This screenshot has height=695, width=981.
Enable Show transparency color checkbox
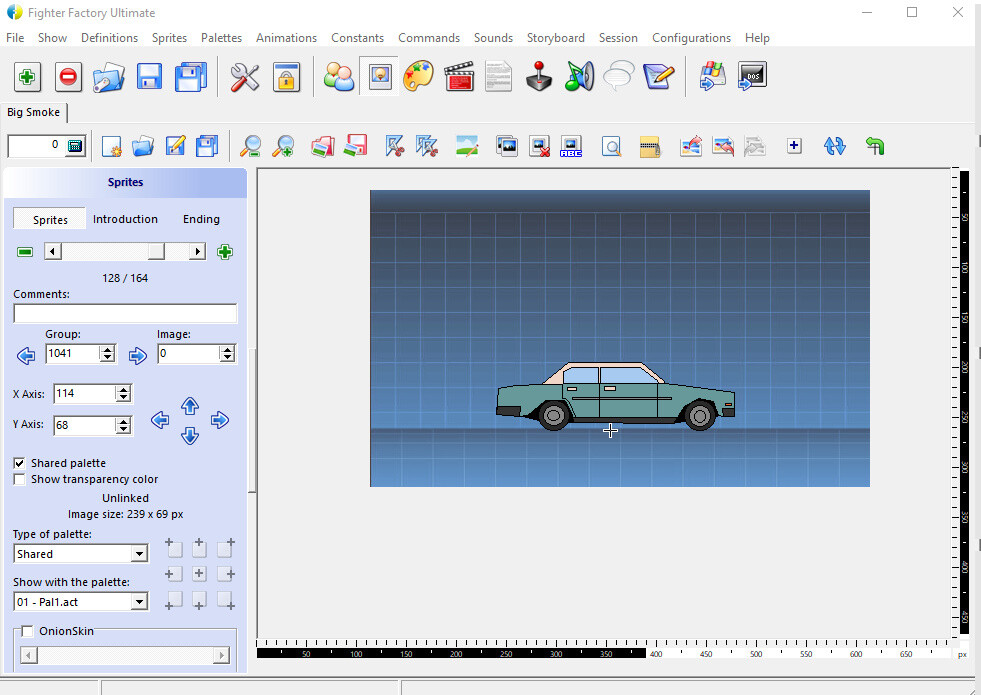point(20,479)
